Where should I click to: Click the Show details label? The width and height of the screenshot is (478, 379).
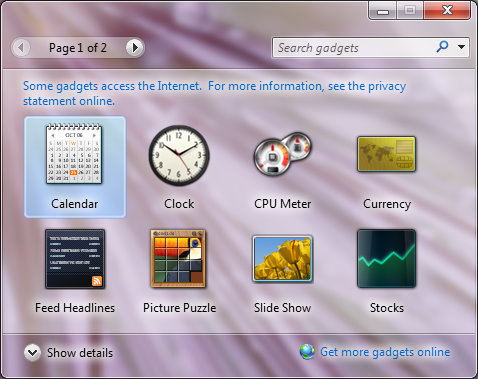pos(80,353)
